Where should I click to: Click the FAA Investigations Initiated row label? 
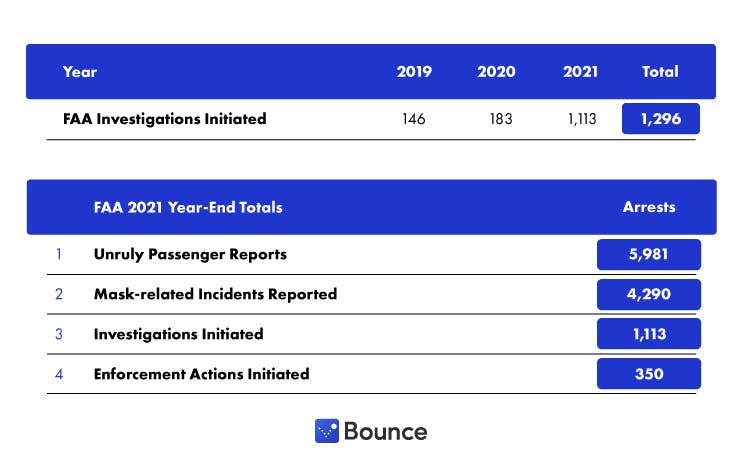[164, 119]
